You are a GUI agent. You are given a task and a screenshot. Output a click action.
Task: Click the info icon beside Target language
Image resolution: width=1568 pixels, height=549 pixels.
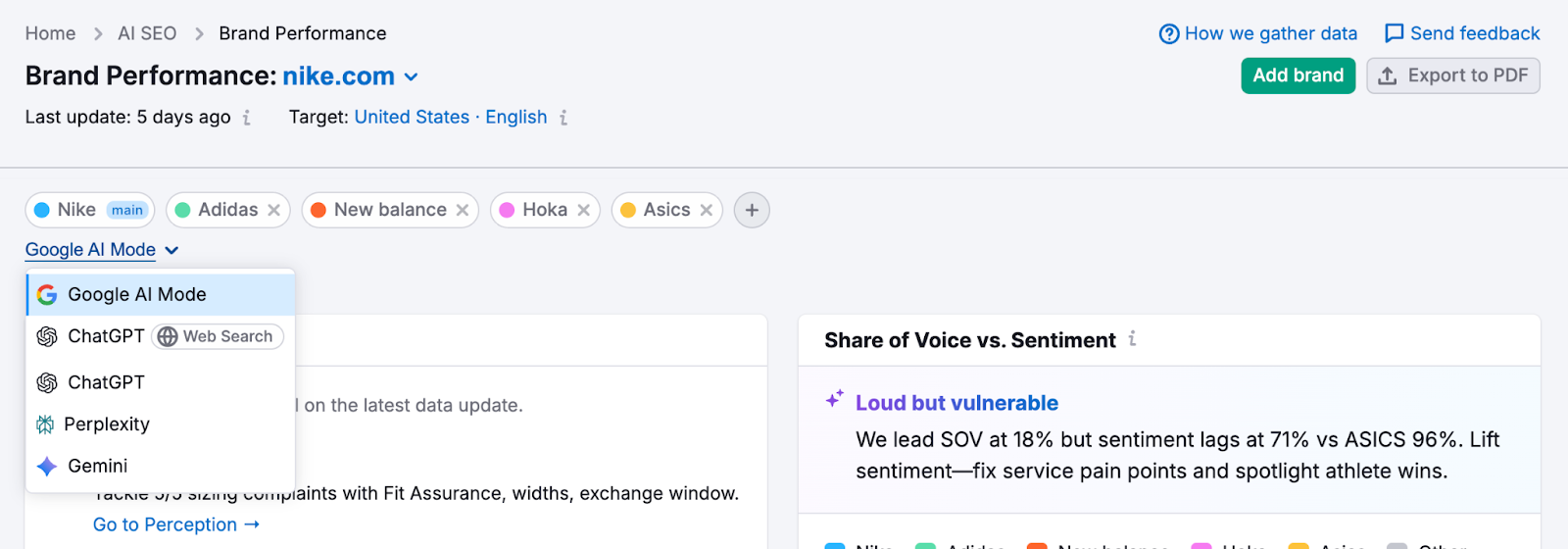click(x=563, y=118)
